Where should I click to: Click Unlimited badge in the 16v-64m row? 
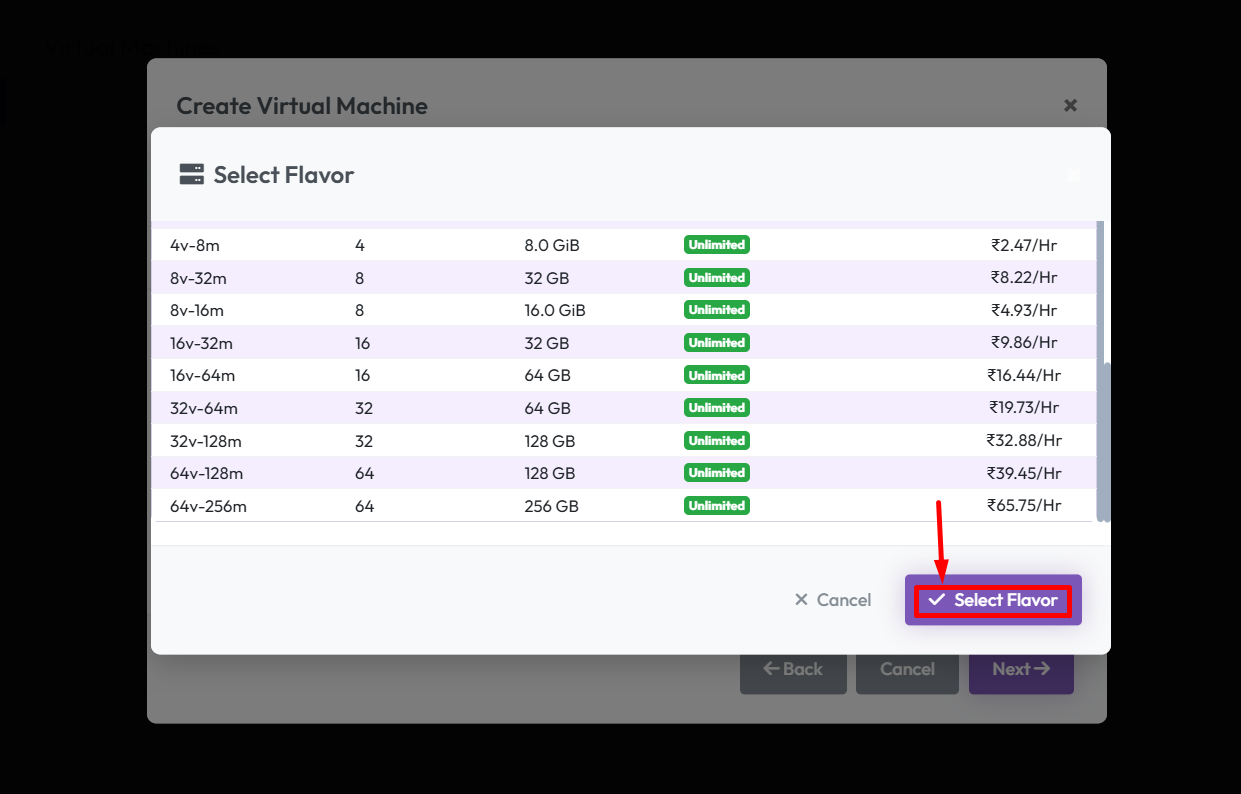[716, 376]
